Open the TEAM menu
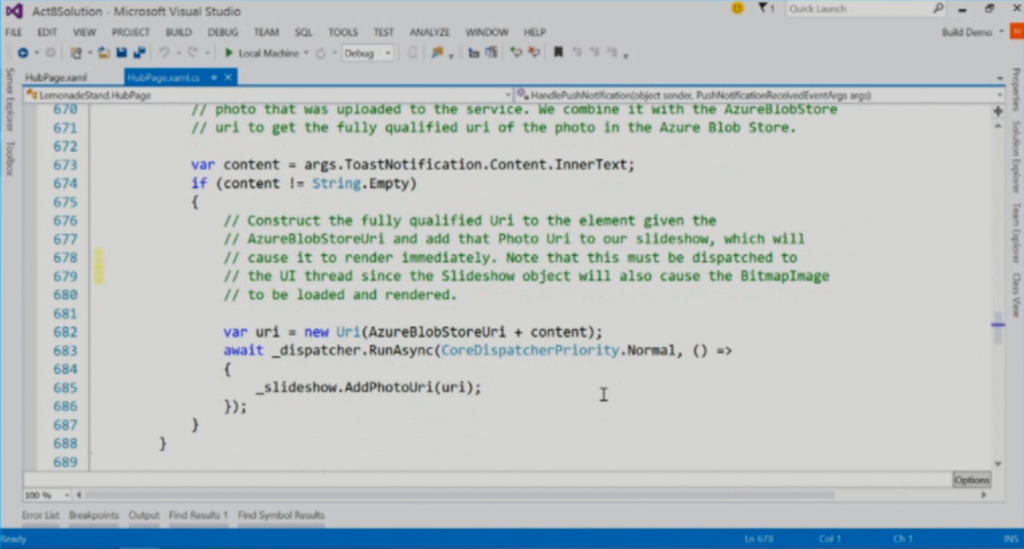1024x549 pixels. click(x=266, y=32)
